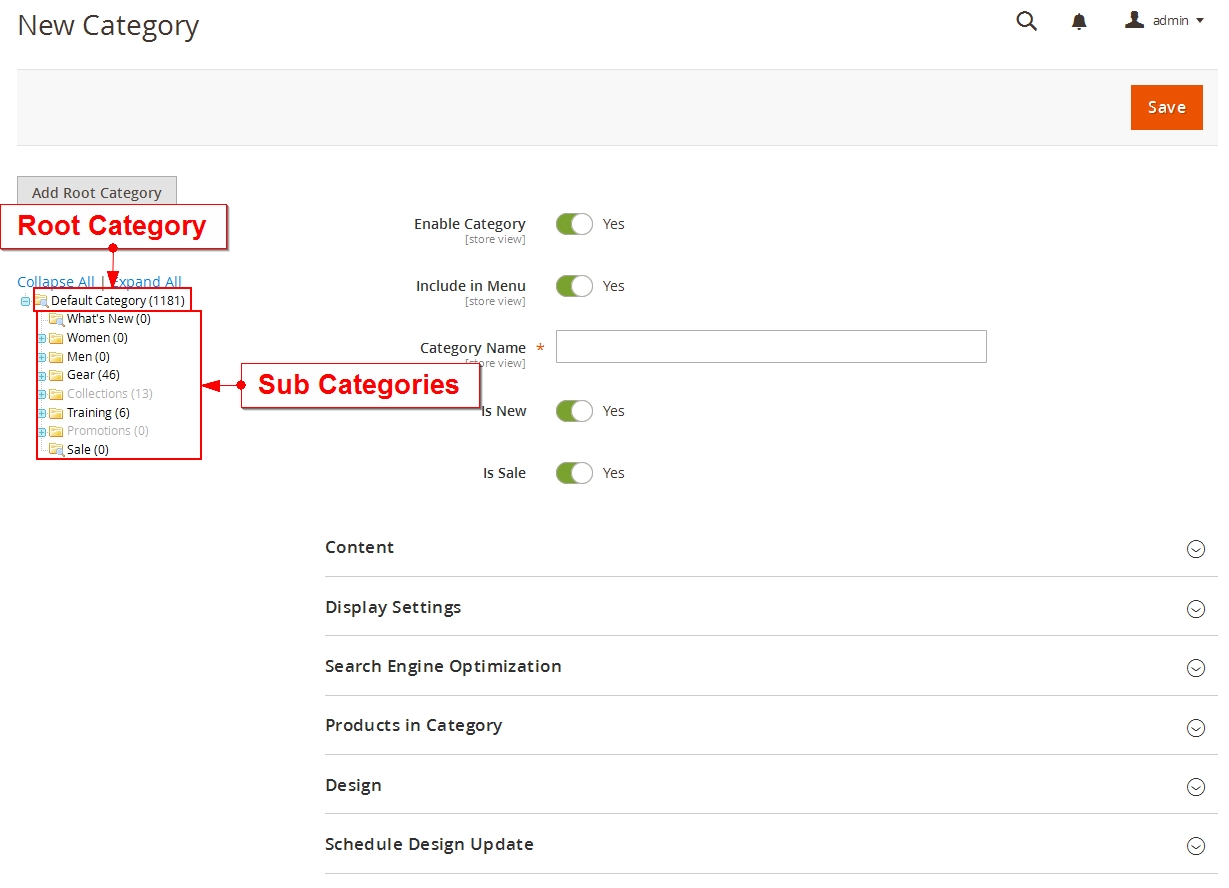Click the notifications bell icon

[1080, 21]
